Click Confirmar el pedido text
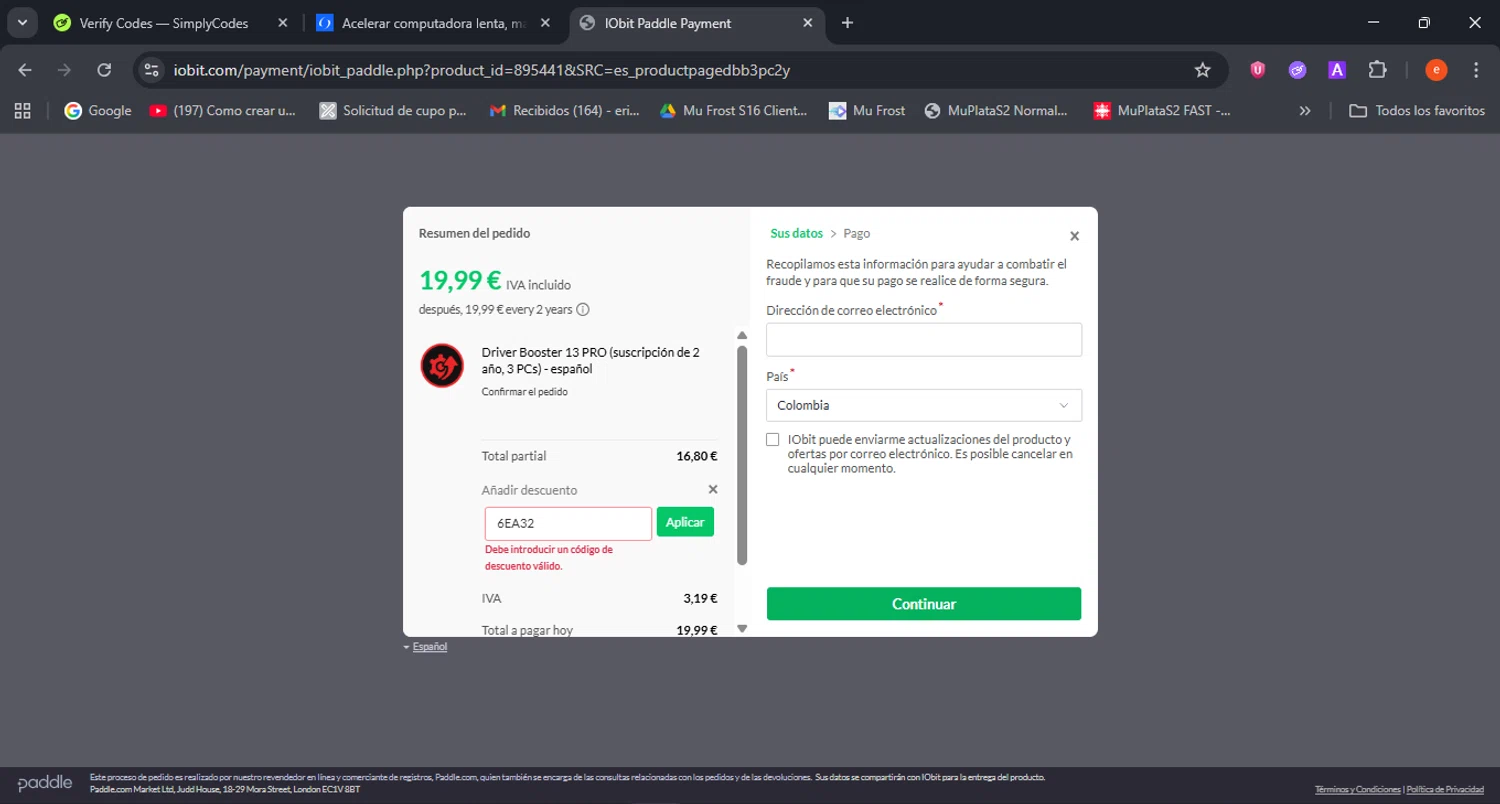The height and width of the screenshot is (804, 1500). tap(525, 392)
